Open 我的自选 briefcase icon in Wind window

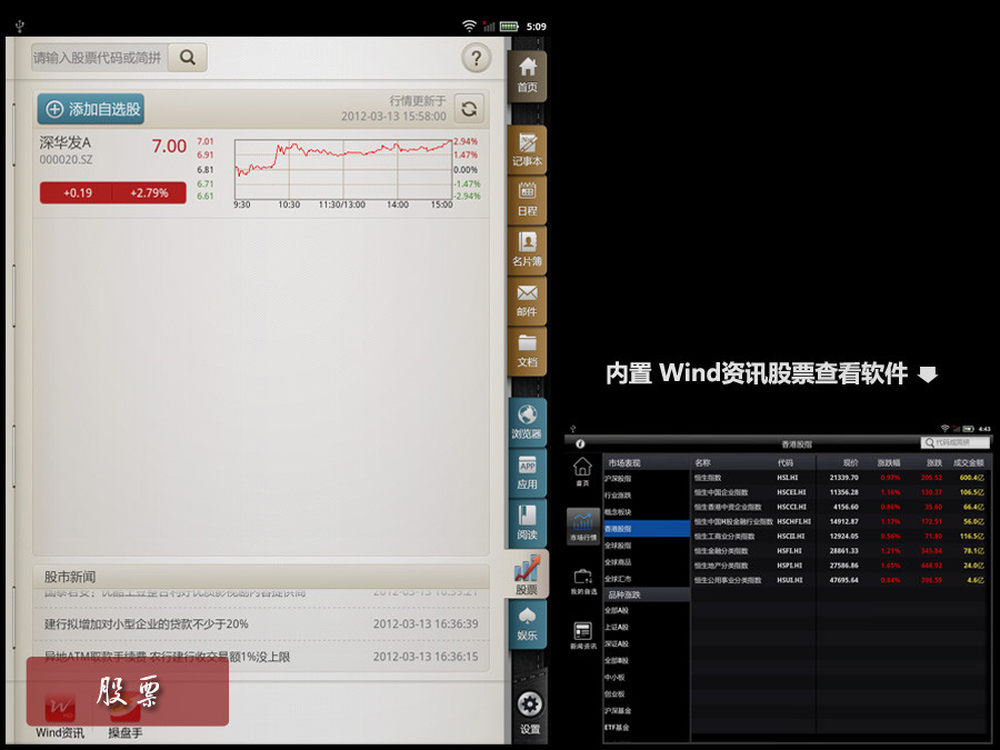pyautogui.click(x=583, y=582)
